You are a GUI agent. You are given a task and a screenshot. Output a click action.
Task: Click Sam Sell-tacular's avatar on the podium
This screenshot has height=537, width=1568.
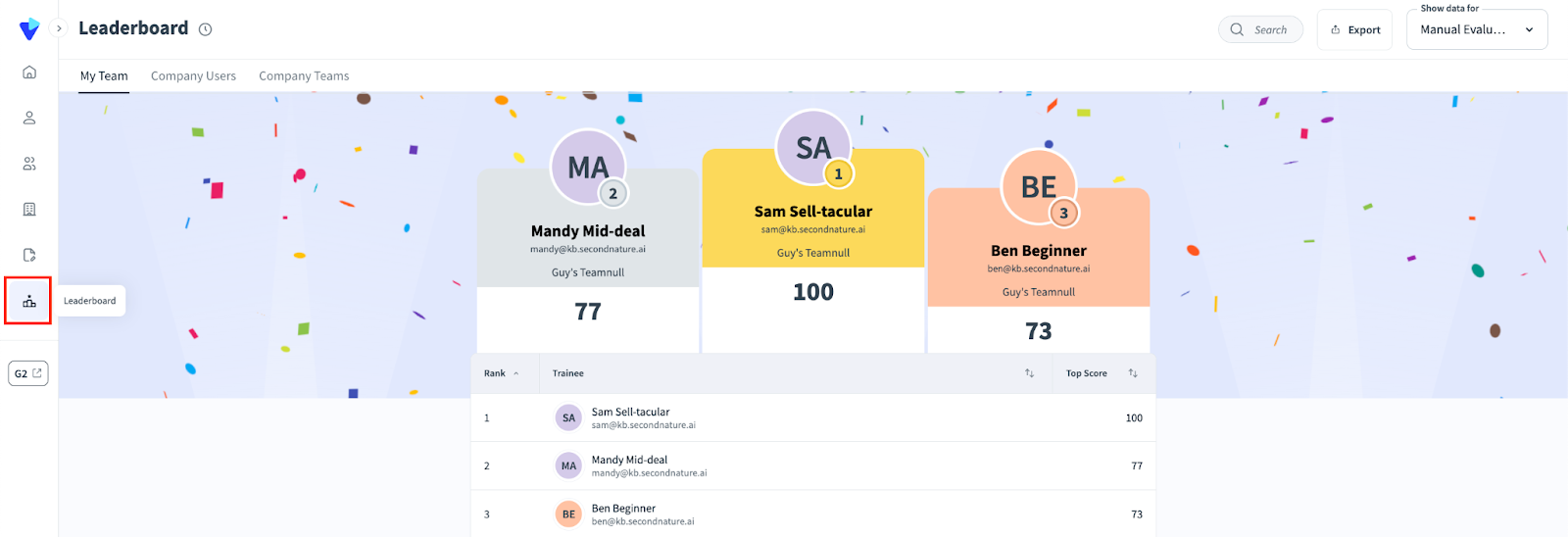click(x=813, y=147)
